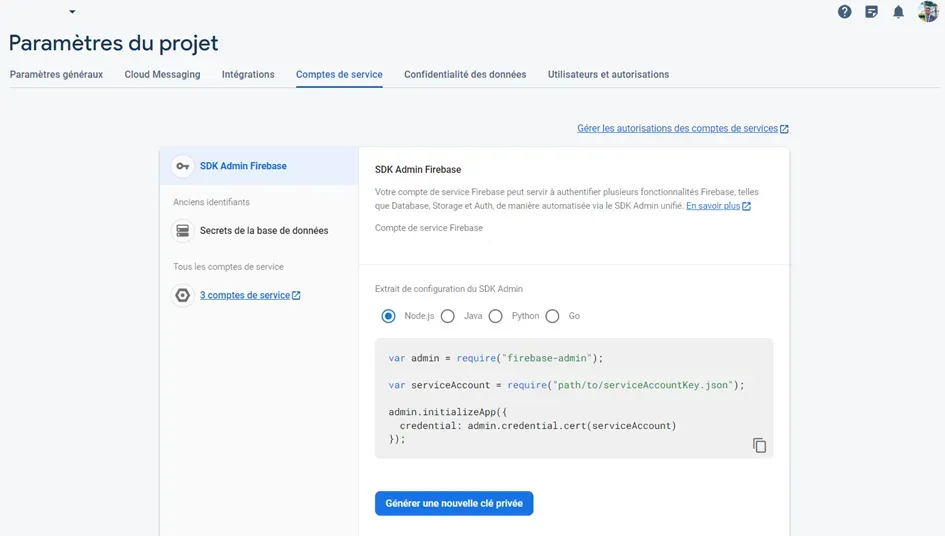
Task: Copy the code snippet with the copy icon
Action: (x=759, y=445)
